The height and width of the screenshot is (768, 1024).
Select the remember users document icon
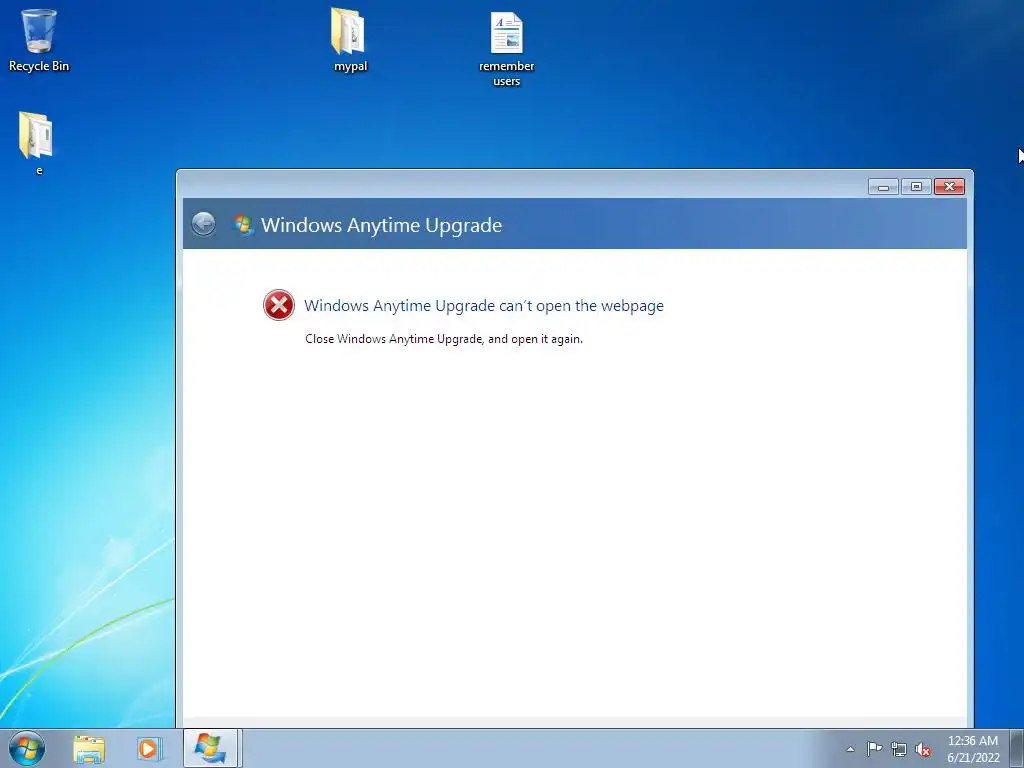point(506,50)
